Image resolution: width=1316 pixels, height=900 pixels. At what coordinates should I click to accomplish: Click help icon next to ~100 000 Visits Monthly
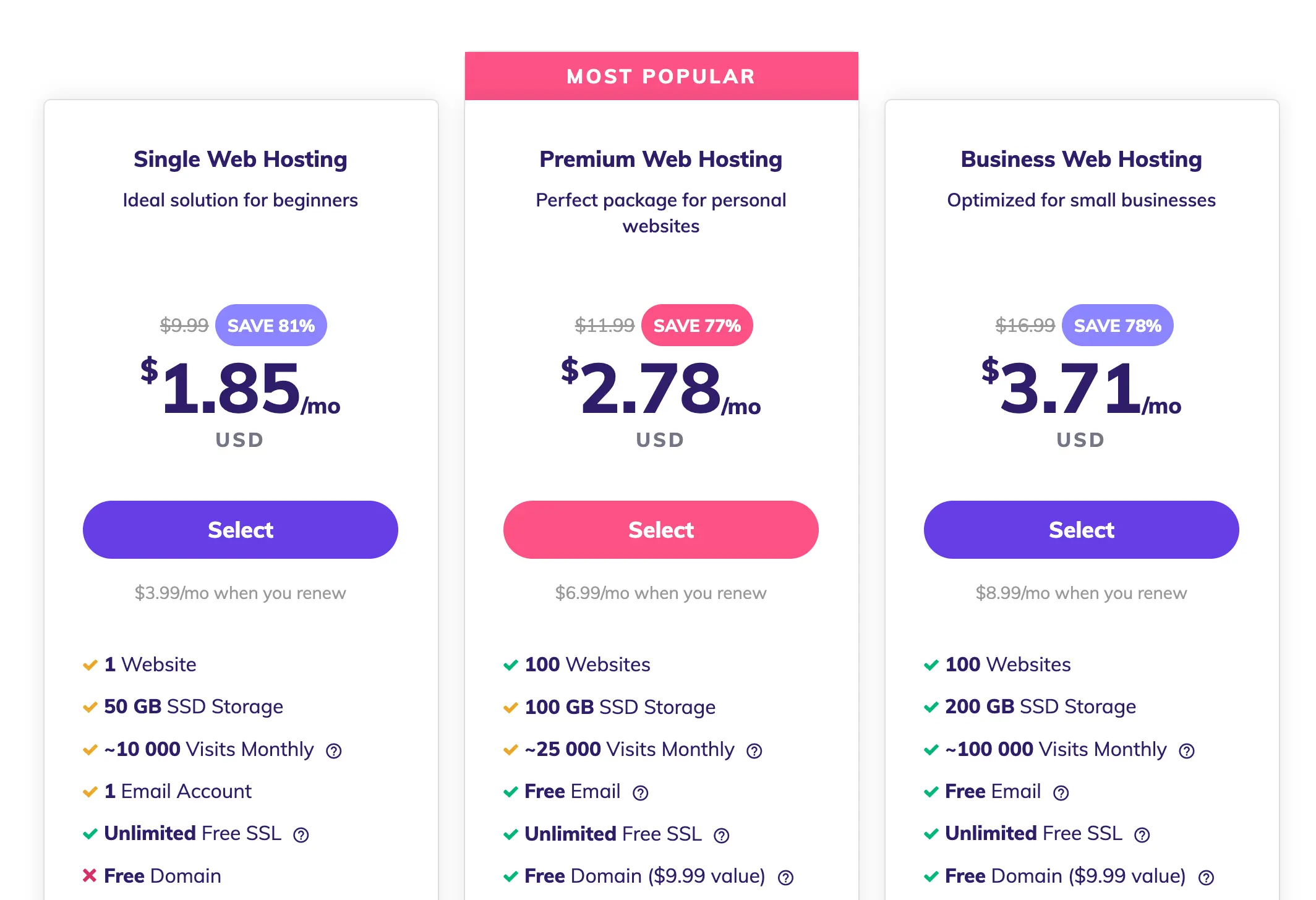(1187, 751)
